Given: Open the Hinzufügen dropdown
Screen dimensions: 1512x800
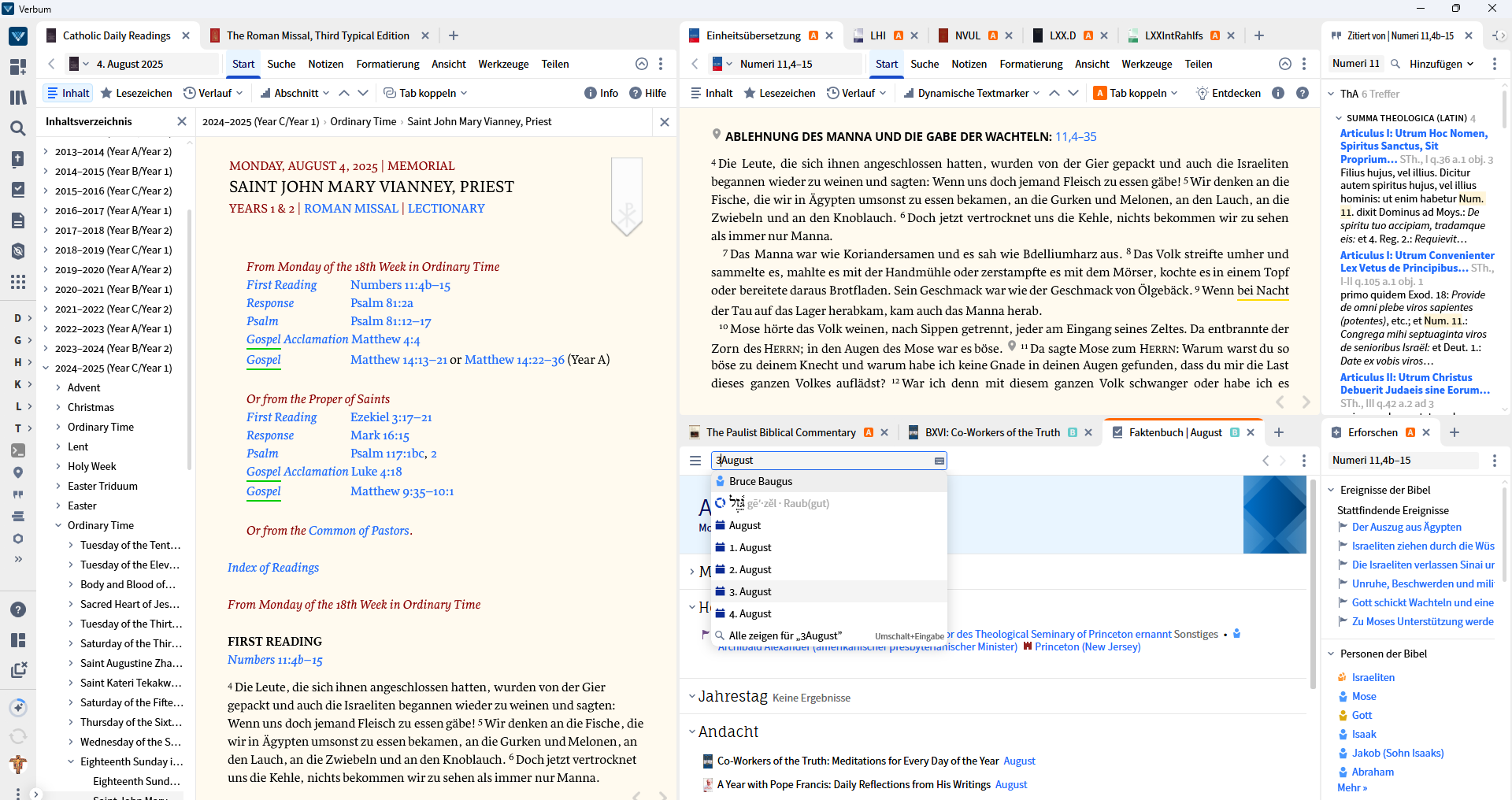Looking at the screenshot, I should click(1442, 64).
